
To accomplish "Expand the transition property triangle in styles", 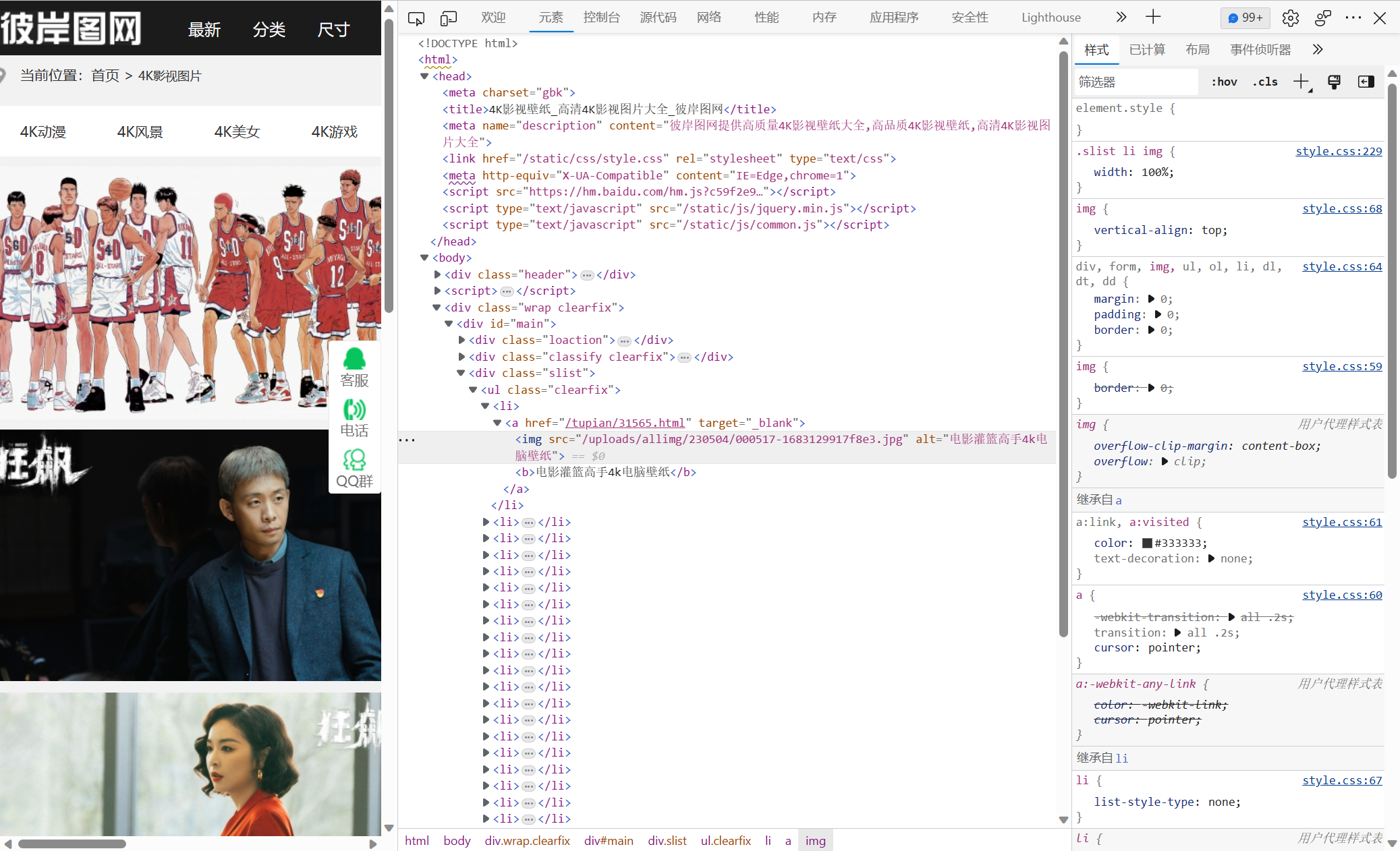I will point(1177,633).
